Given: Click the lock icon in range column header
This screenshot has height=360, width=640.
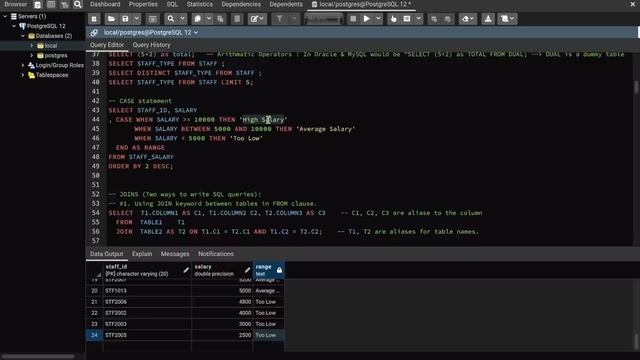Looking at the screenshot, I should [x=279, y=270].
